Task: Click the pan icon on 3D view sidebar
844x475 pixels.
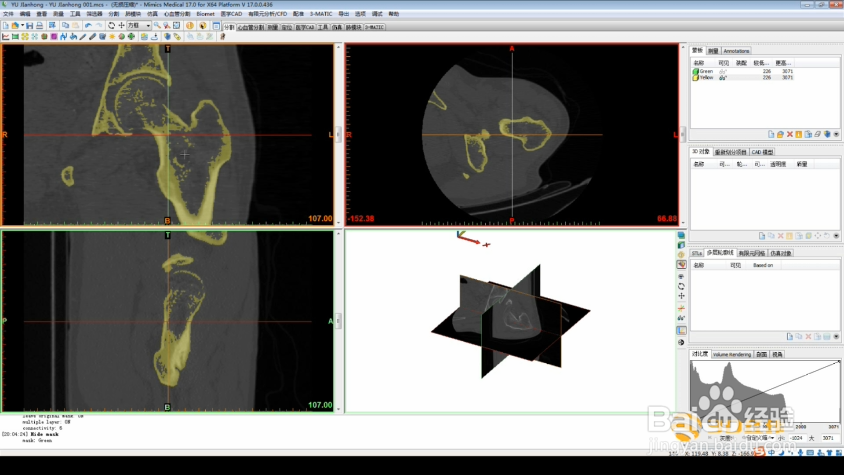Action: click(x=681, y=296)
